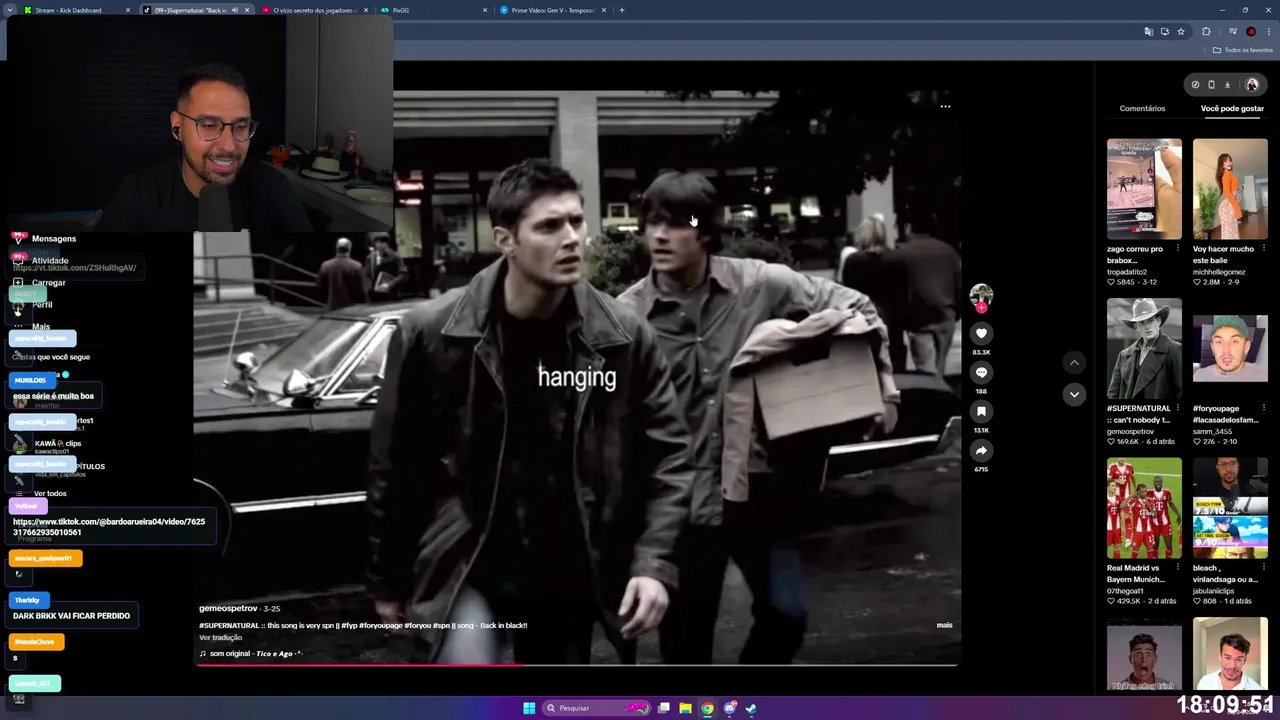
Task: Open Mensagens in TikTok sidebar
Action: tap(54, 239)
